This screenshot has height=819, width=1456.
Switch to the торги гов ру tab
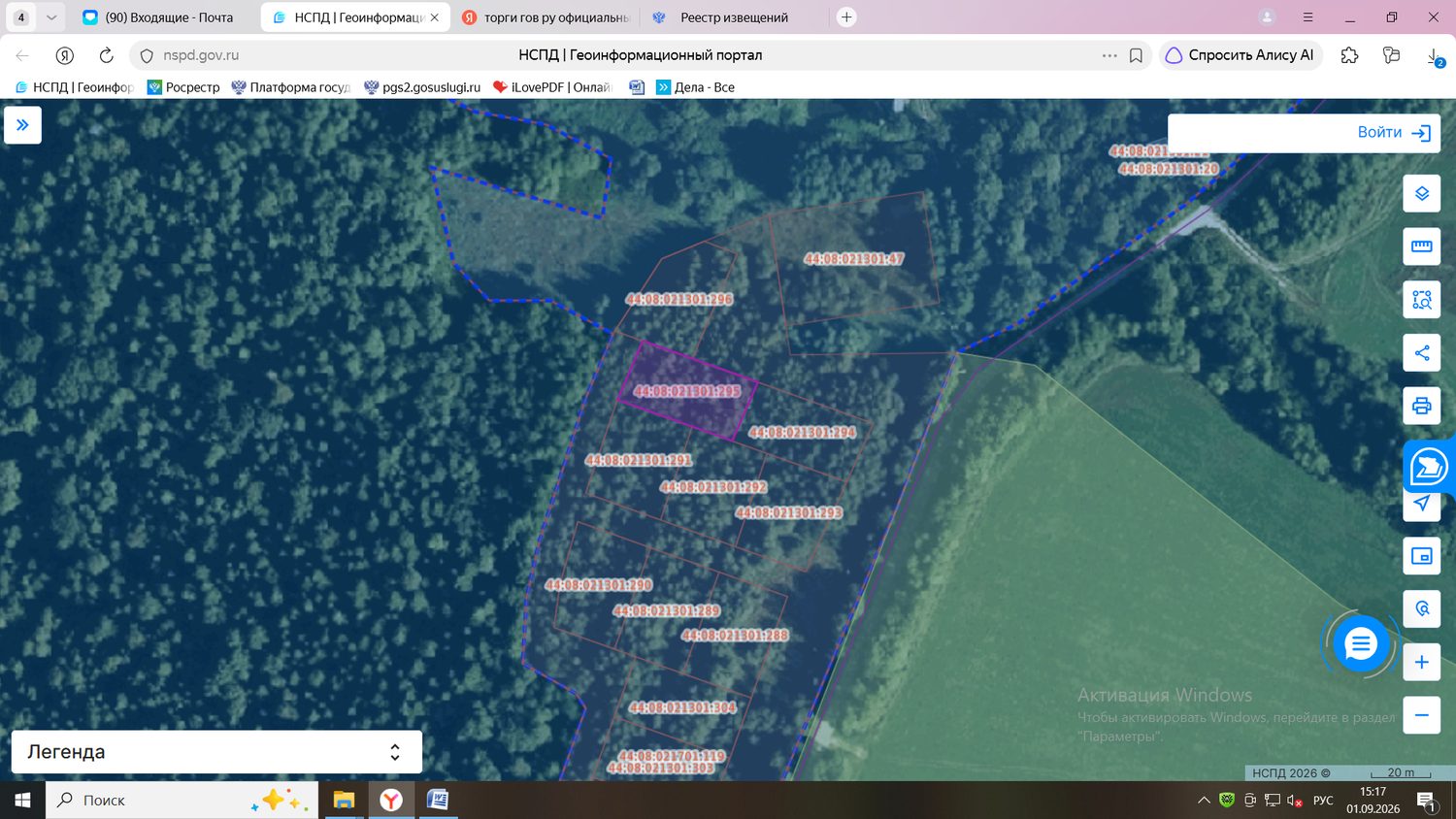coord(546,17)
